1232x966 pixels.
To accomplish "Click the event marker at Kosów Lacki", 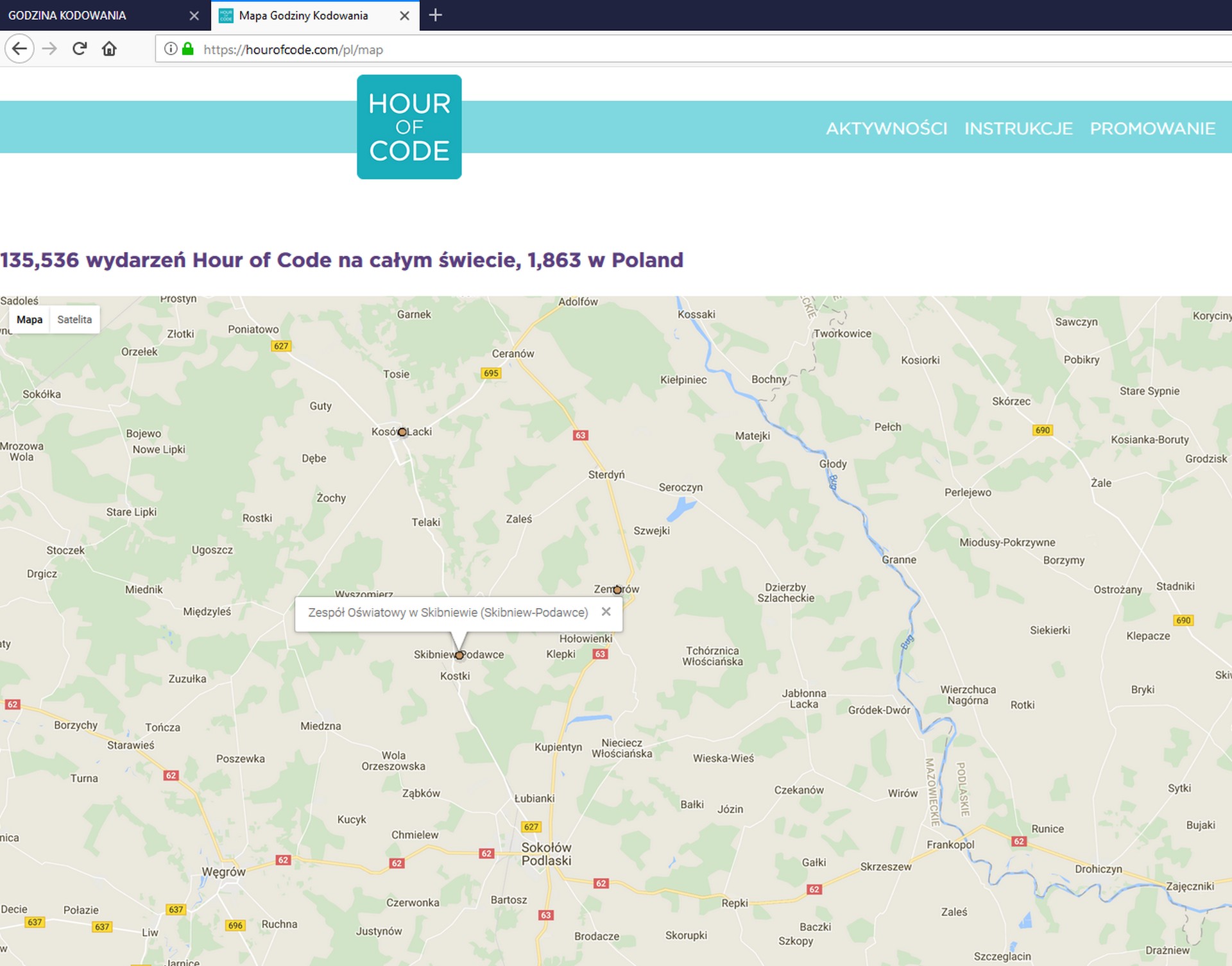I will pos(402,432).
